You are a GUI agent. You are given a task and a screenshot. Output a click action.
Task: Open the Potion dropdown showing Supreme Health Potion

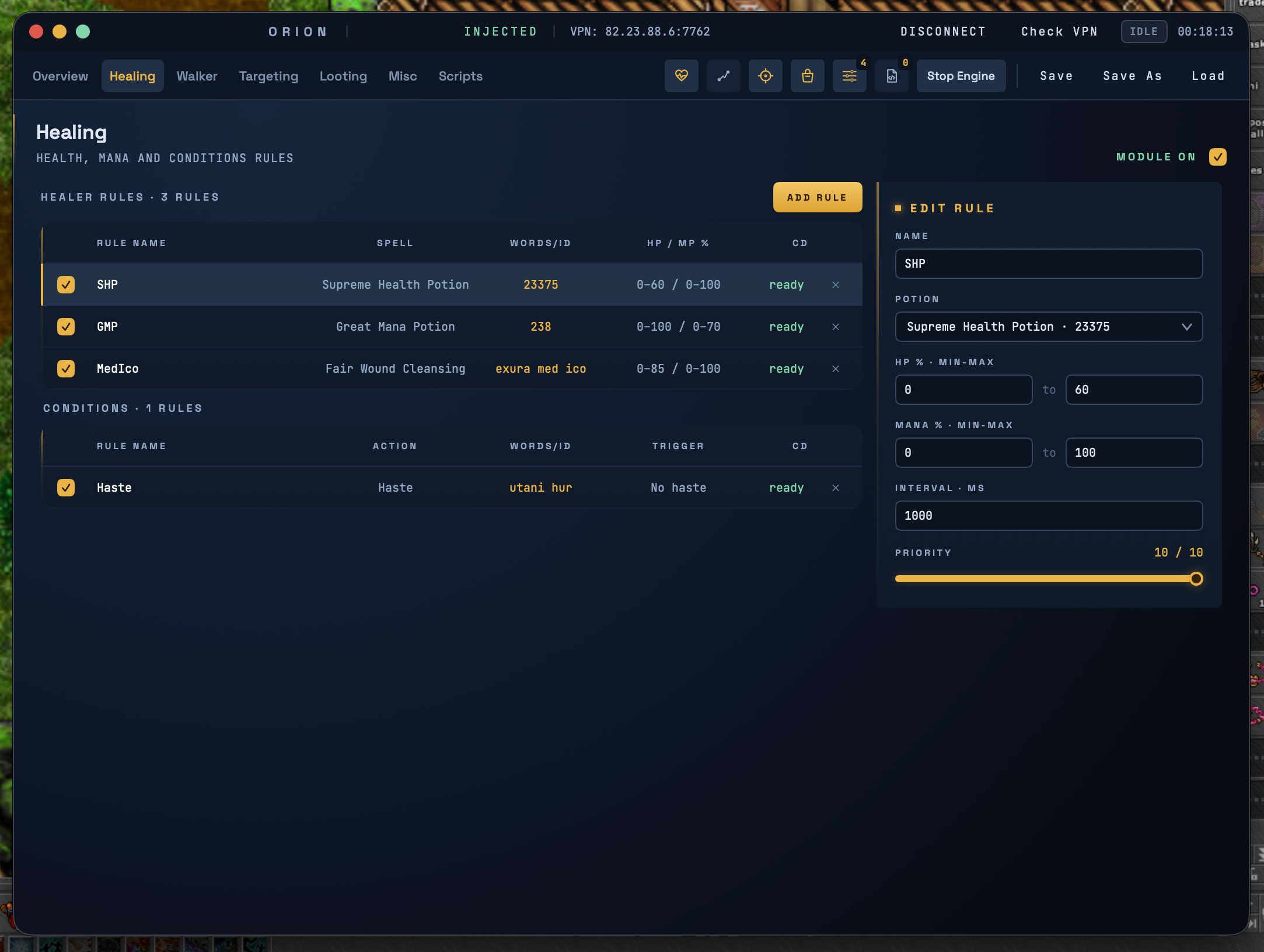[x=1049, y=327]
